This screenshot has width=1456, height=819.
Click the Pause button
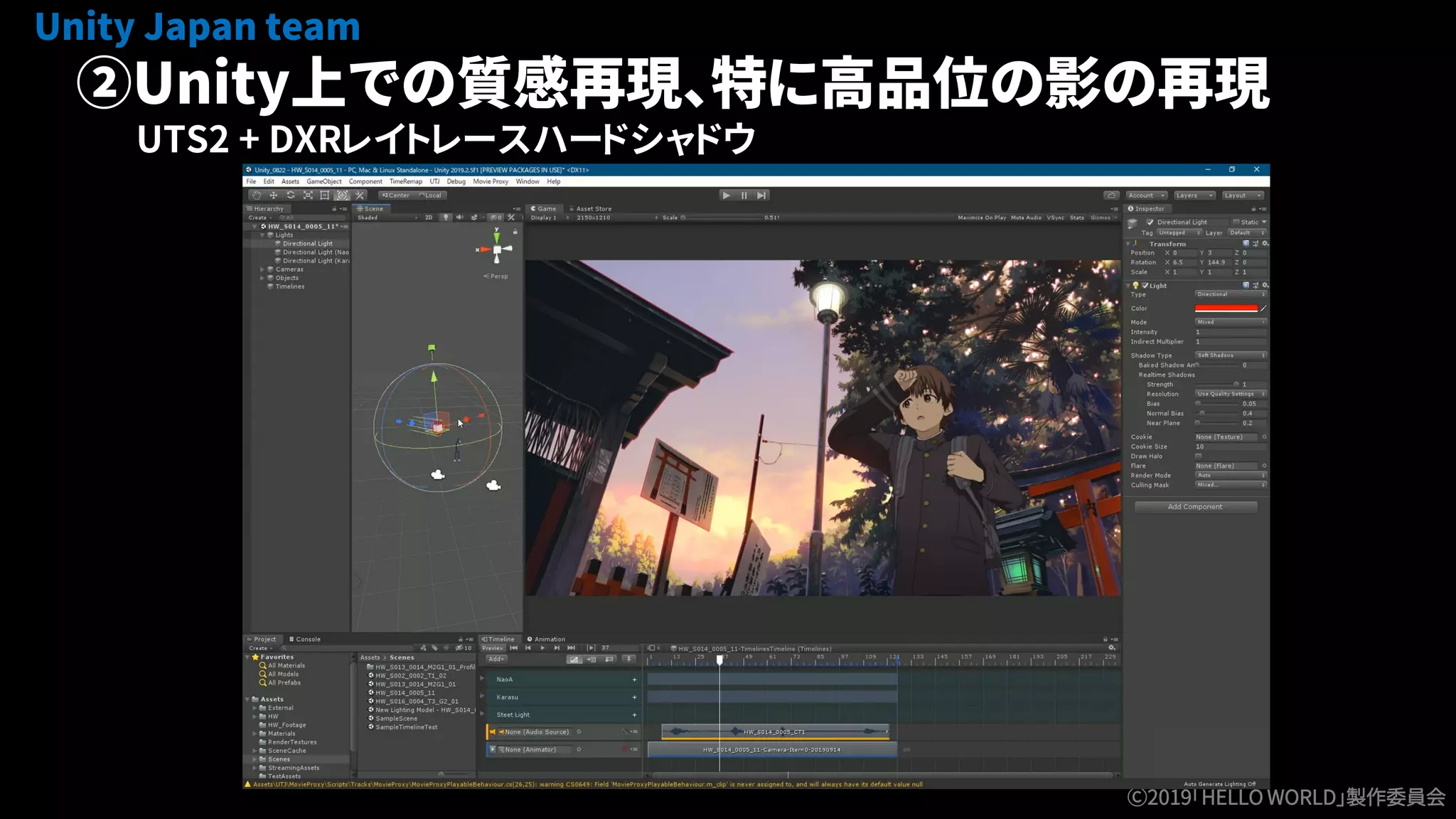(x=744, y=196)
